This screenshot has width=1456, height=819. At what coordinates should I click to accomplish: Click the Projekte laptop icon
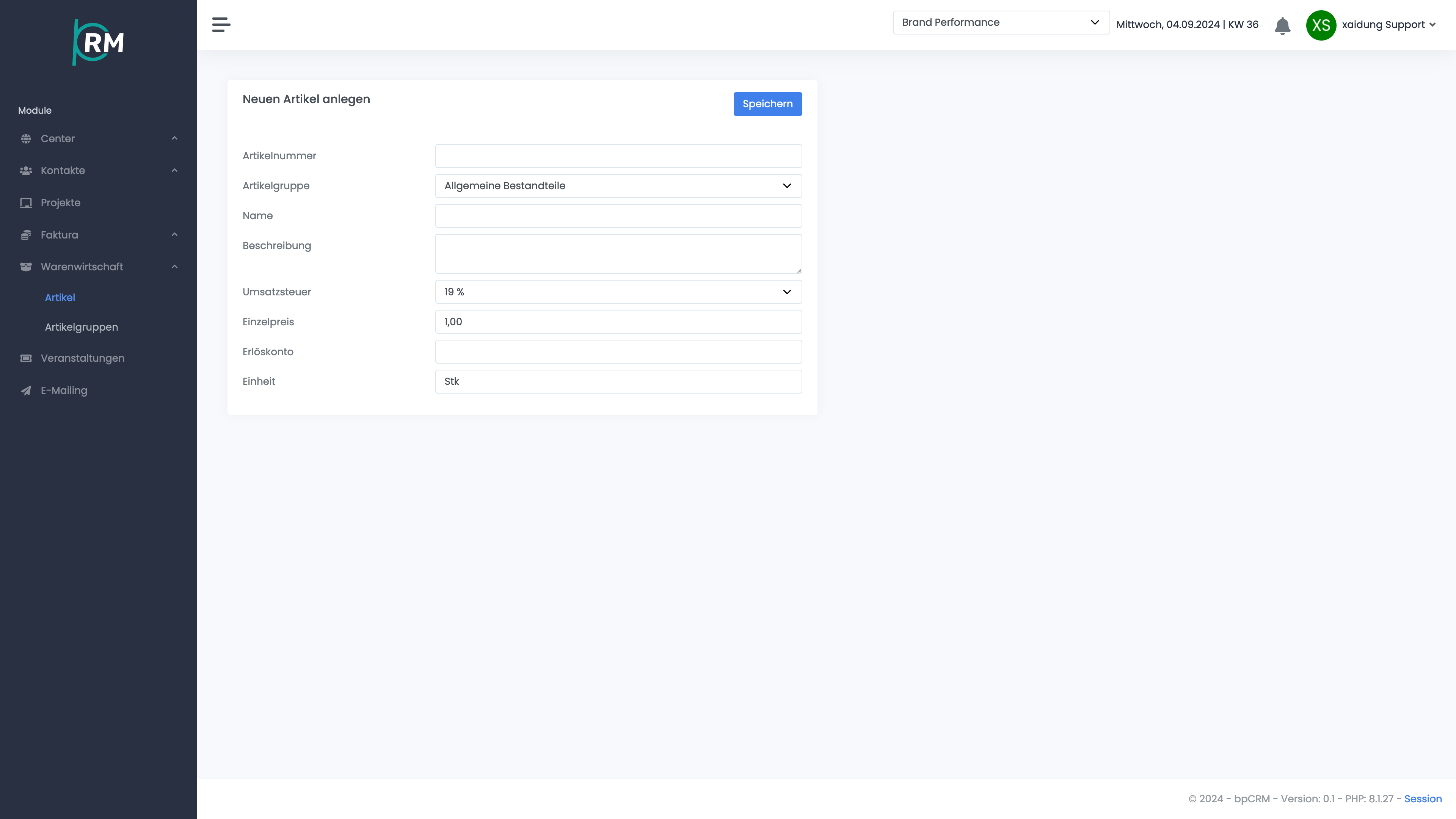[26, 203]
